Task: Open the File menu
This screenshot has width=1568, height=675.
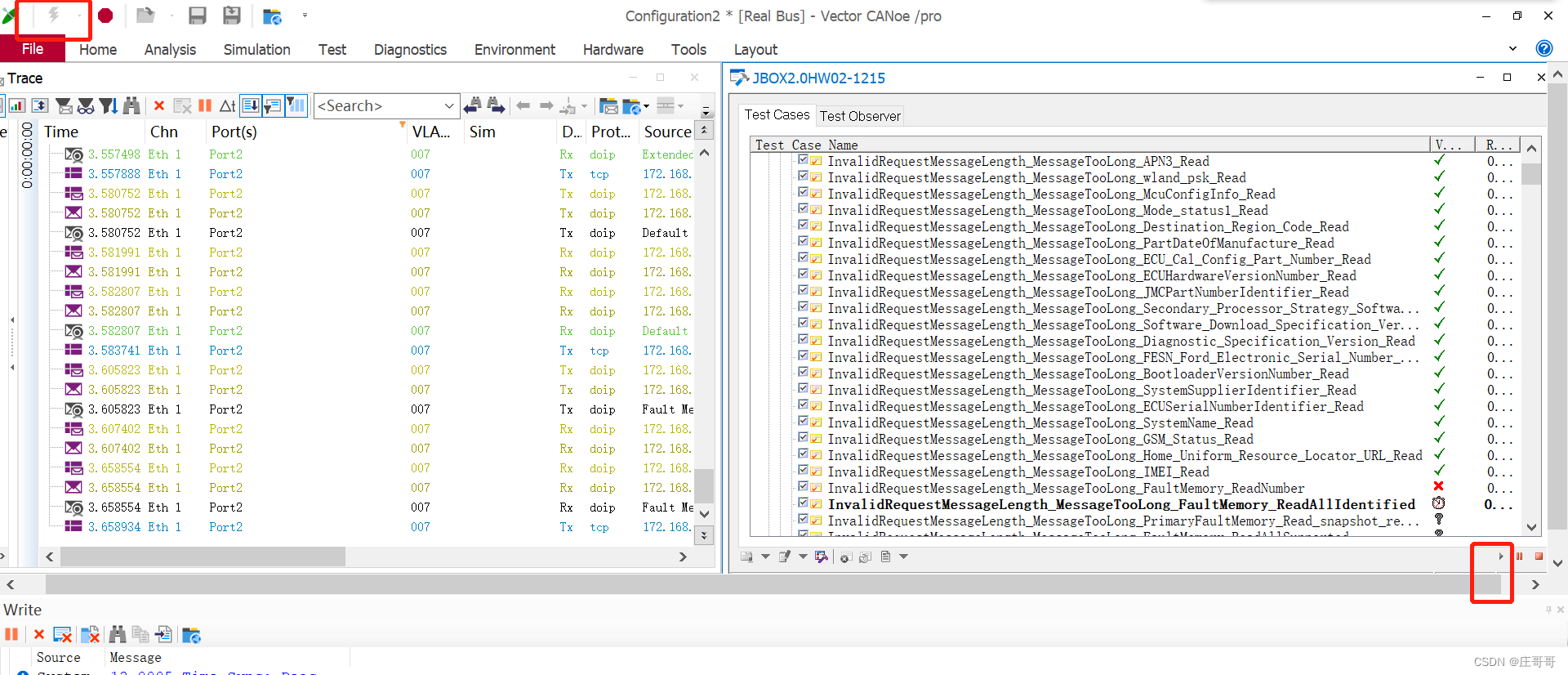Action: coord(33,49)
